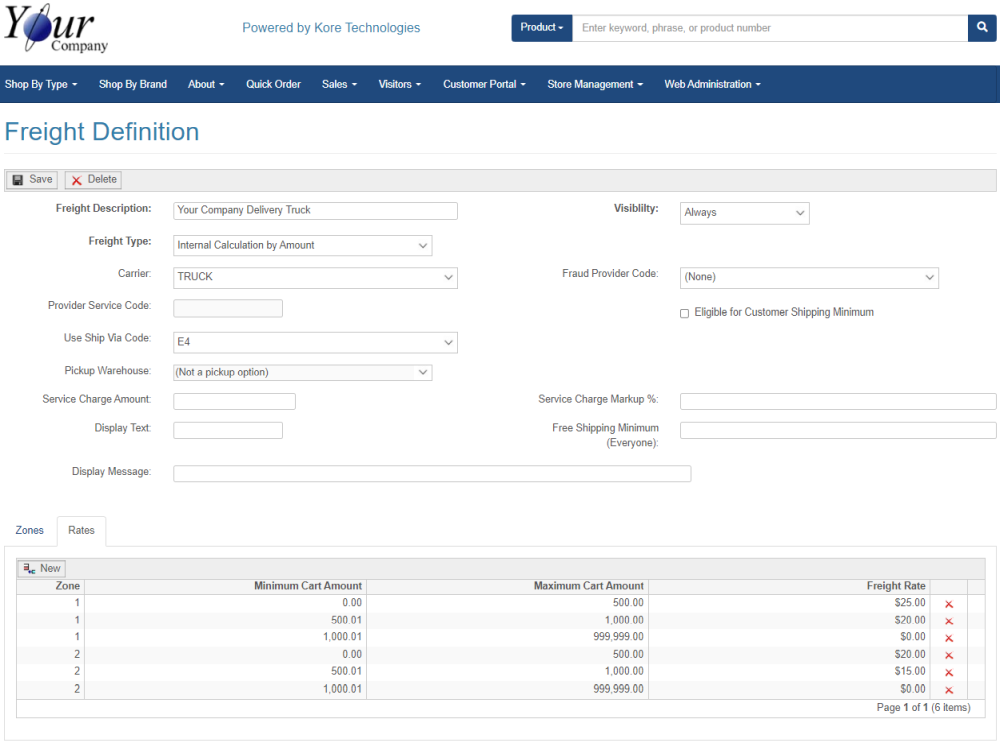Open the Shop By Brand page
This screenshot has width=1000, height=747.
pyautogui.click(x=133, y=84)
